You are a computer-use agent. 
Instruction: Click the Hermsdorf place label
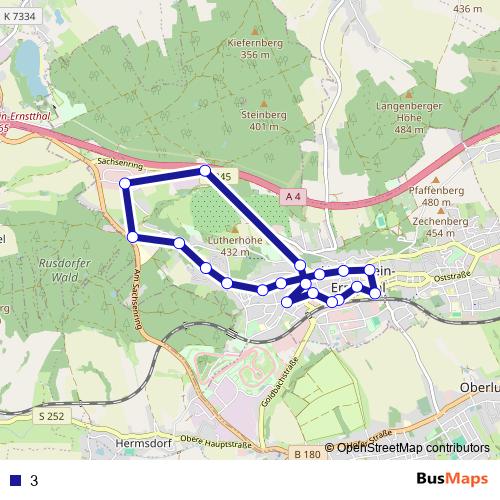143,443
